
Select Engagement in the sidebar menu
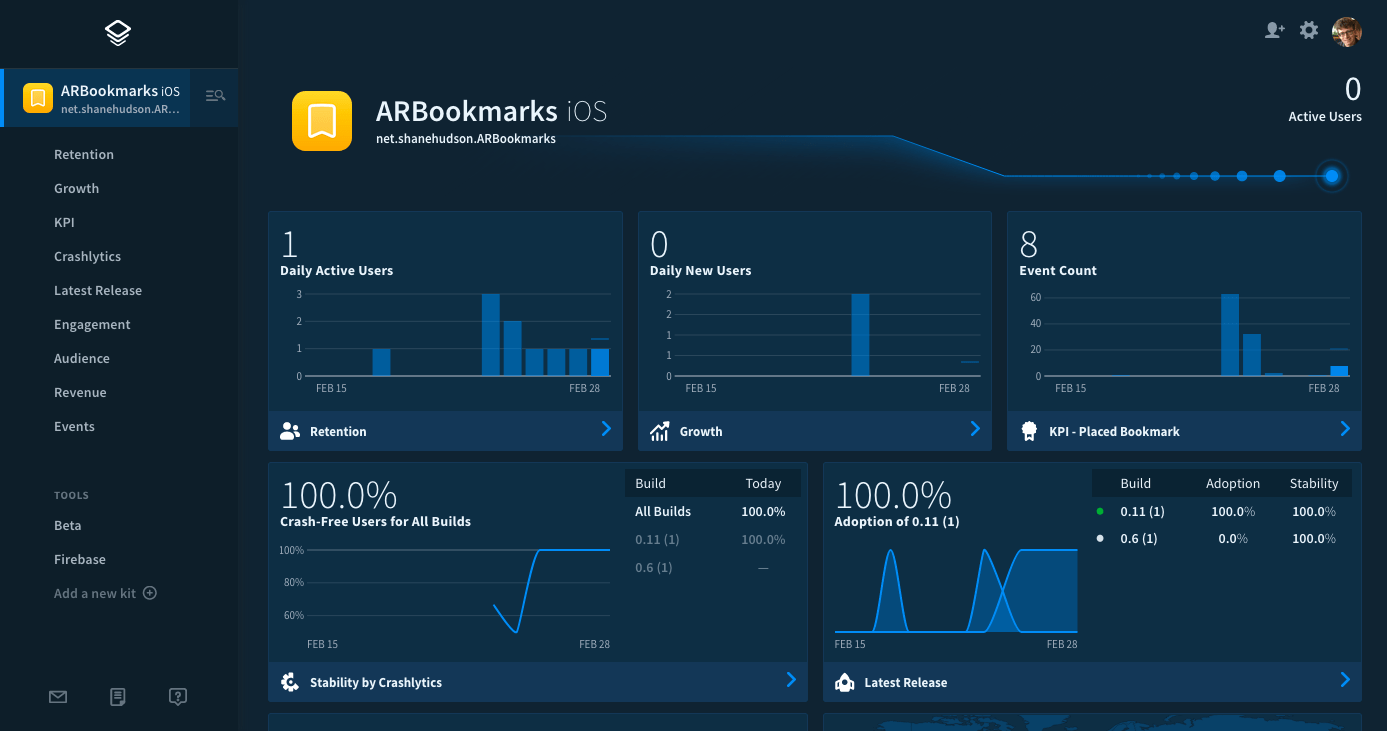(92, 325)
